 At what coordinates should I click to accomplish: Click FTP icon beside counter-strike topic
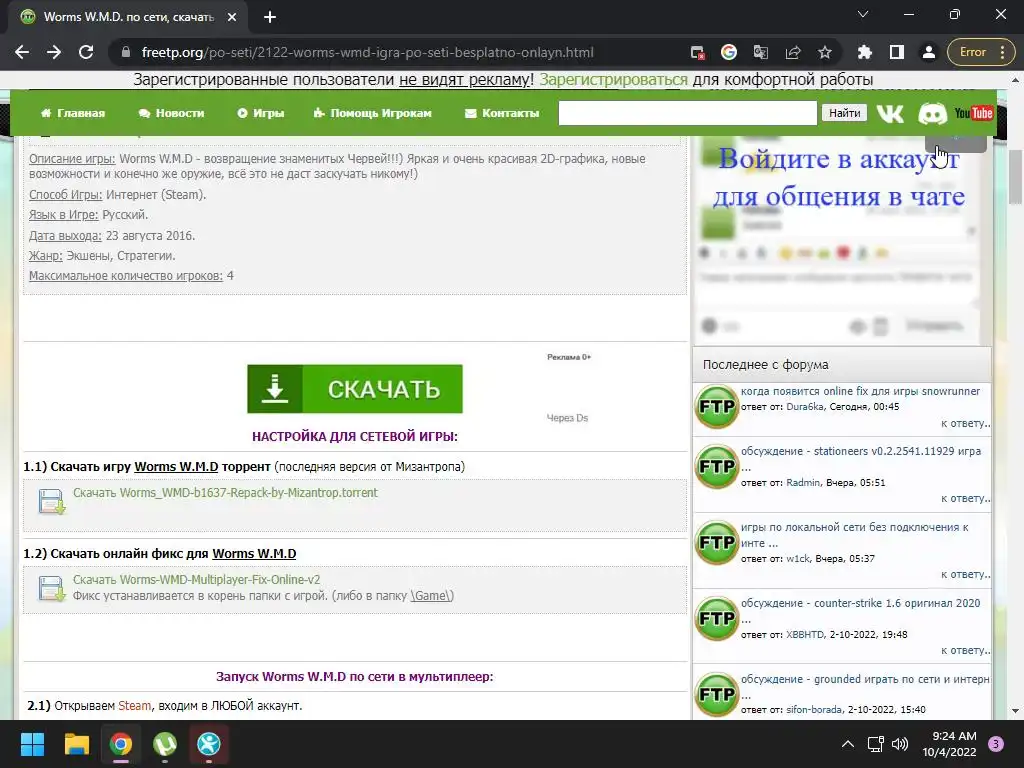716,618
